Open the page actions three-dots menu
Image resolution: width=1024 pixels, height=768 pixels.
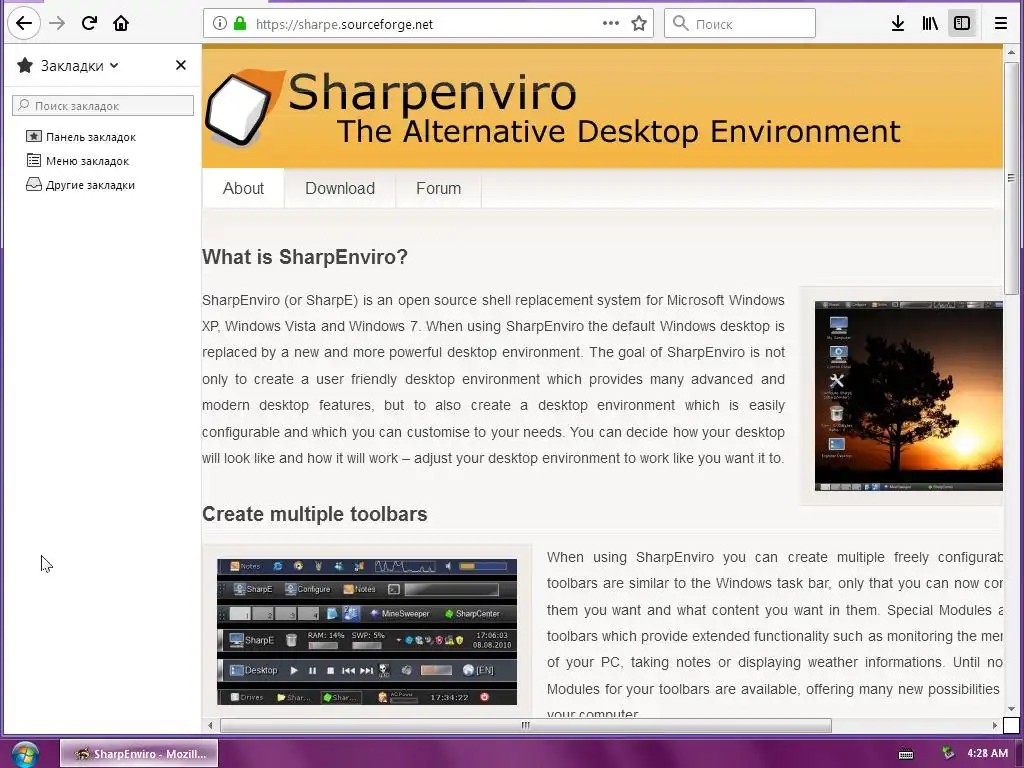(611, 24)
